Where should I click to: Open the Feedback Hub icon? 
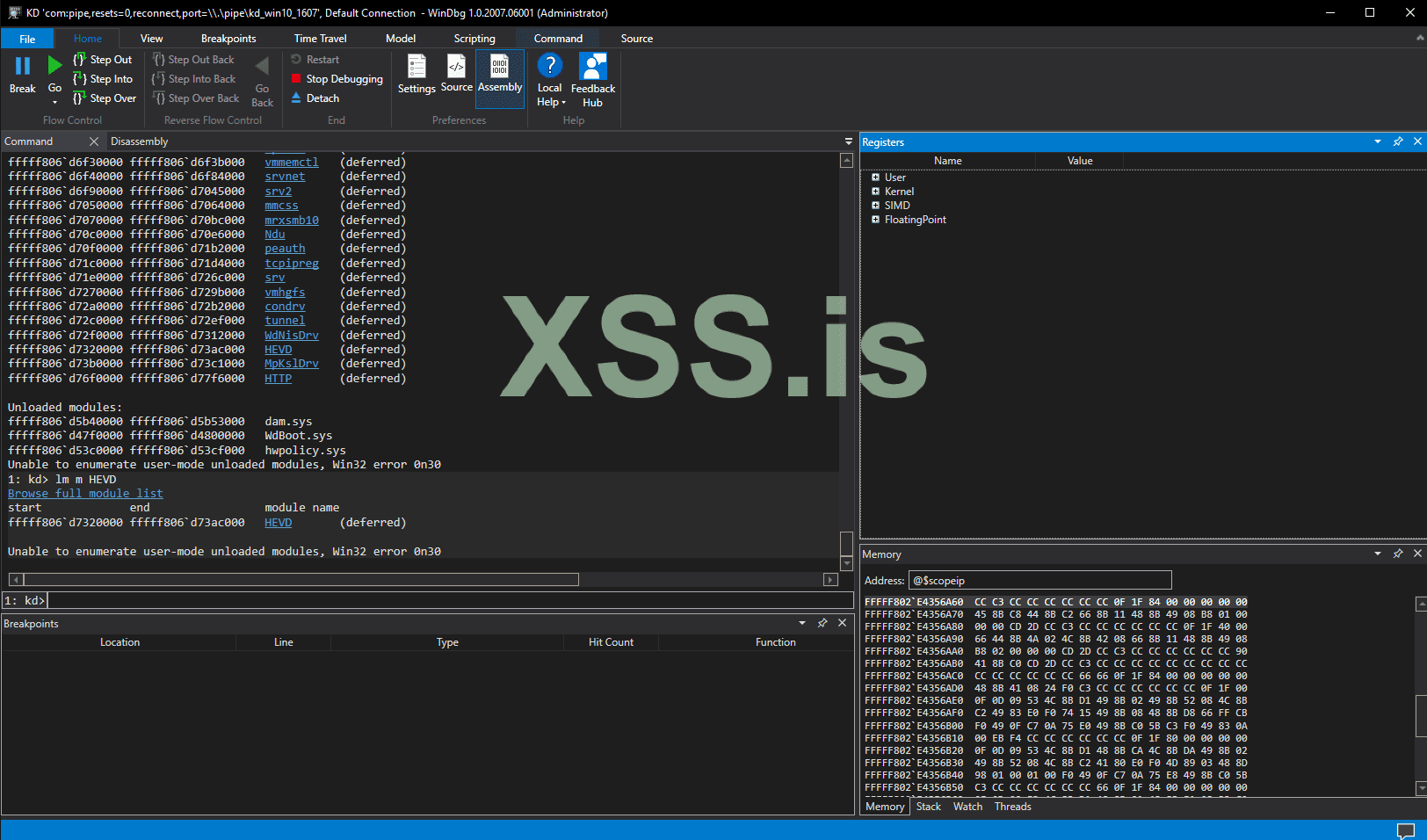tap(593, 67)
